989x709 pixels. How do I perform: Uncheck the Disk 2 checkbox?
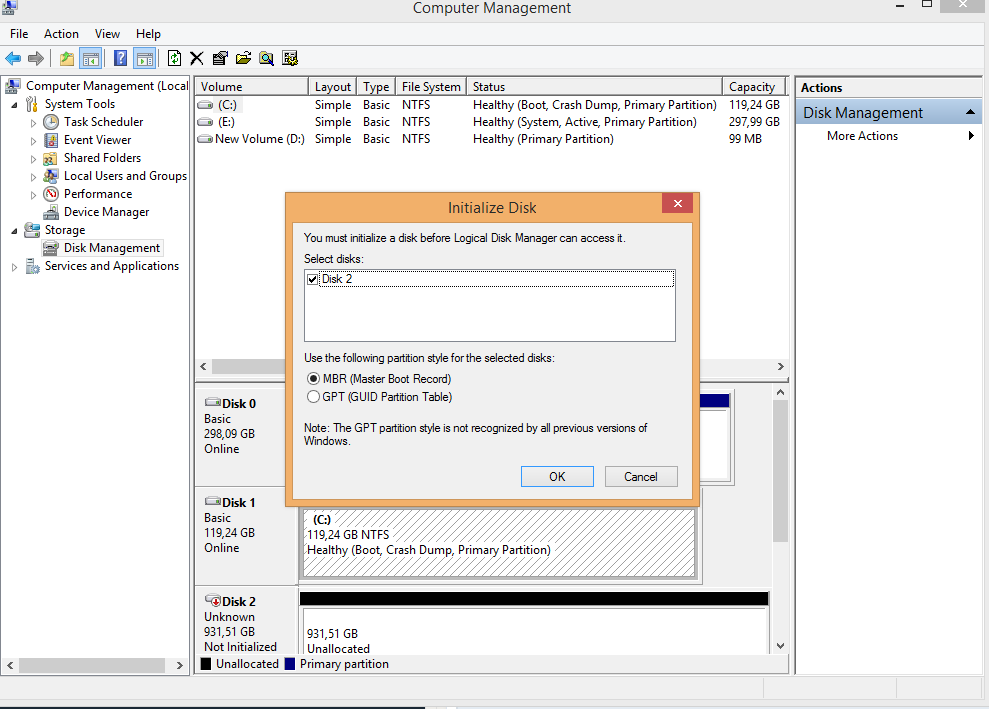point(312,279)
